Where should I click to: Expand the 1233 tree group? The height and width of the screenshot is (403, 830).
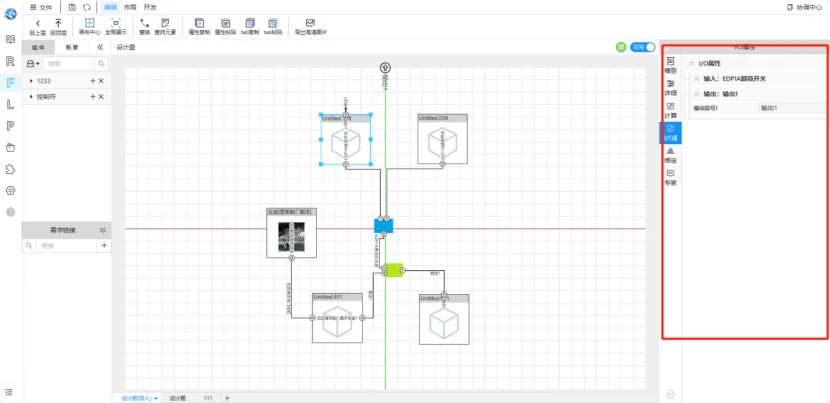point(31,81)
